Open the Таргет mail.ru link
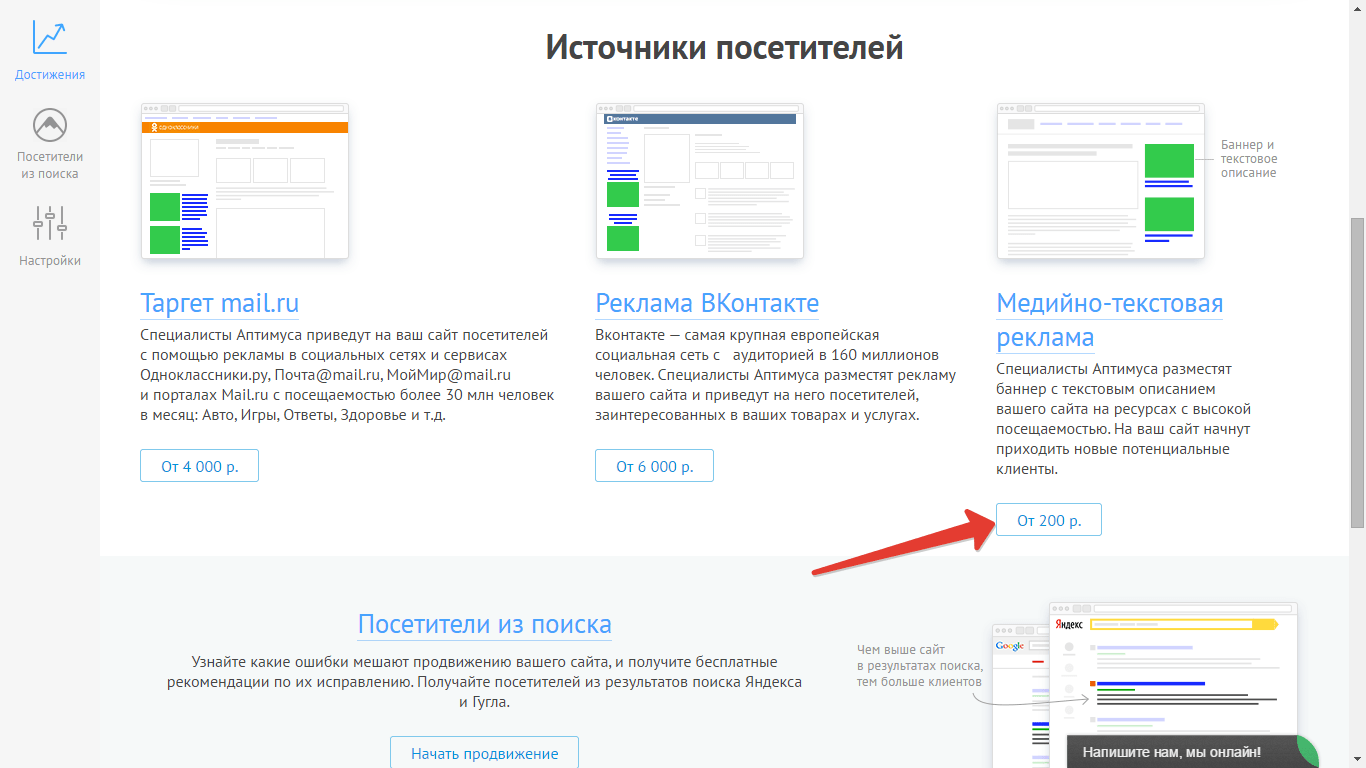 pyautogui.click(x=219, y=303)
